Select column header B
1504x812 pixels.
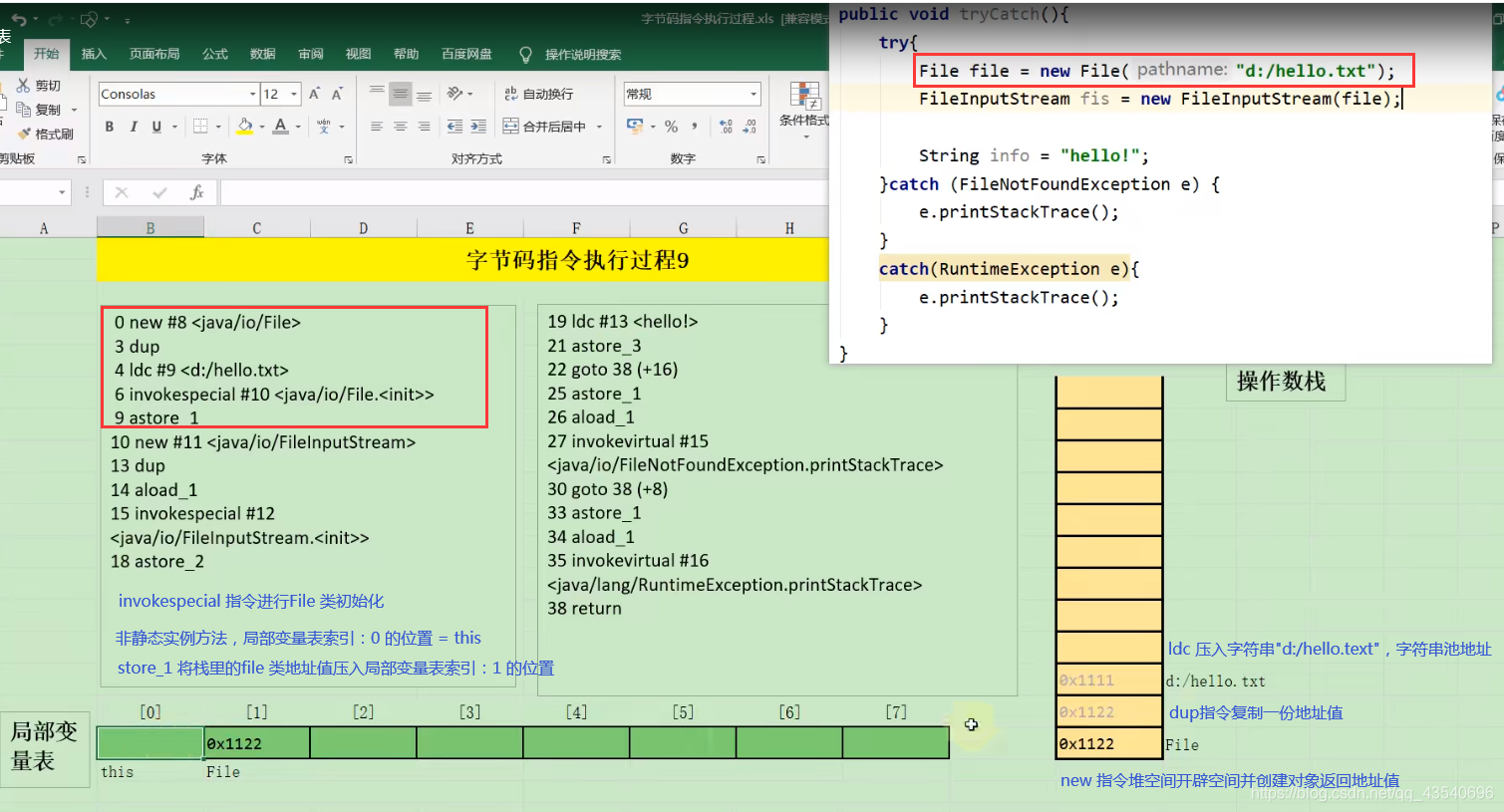(x=150, y=228)
